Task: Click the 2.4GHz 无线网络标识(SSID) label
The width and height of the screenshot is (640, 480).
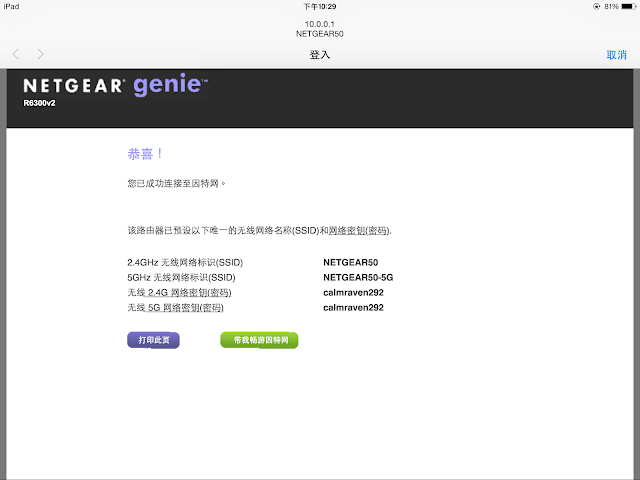Action: pos(185,262)
